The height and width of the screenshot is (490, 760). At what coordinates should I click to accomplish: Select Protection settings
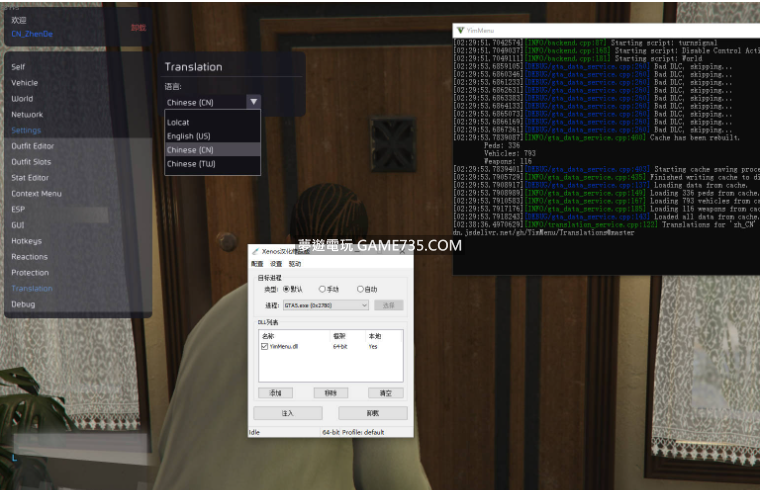(30, 273)
